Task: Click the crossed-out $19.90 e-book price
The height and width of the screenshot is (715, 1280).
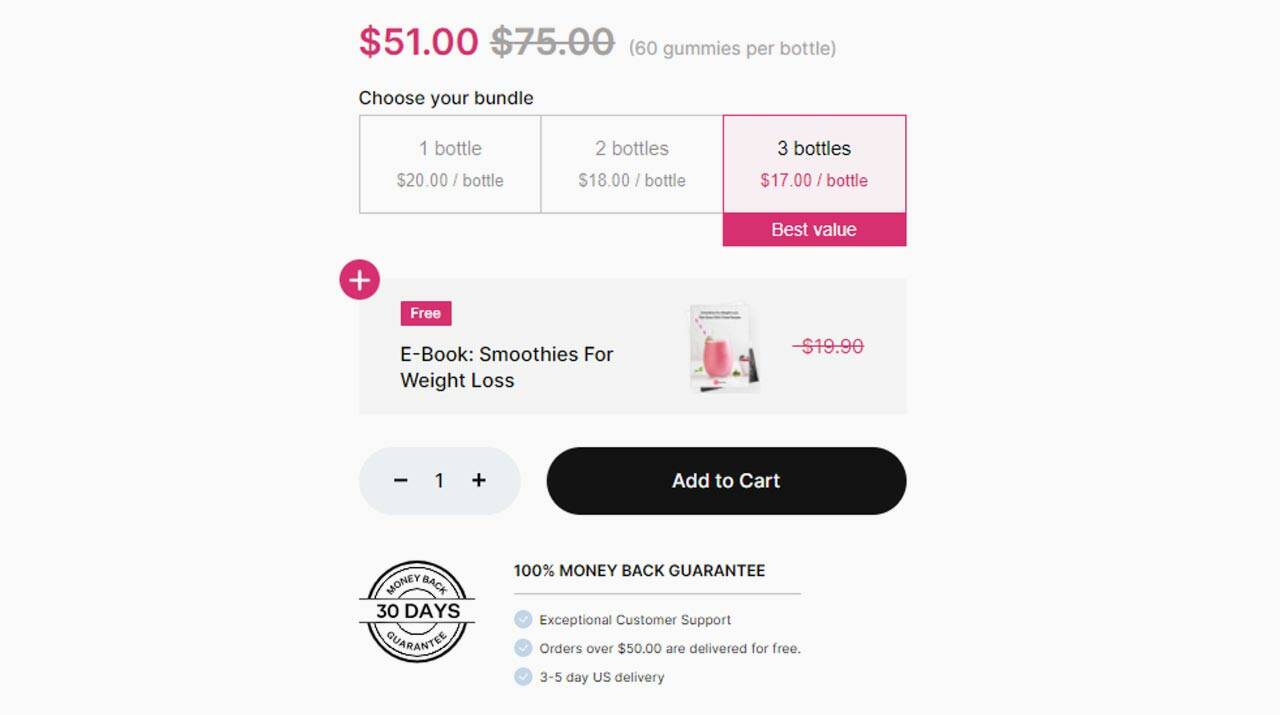Action: pos(831,347)
